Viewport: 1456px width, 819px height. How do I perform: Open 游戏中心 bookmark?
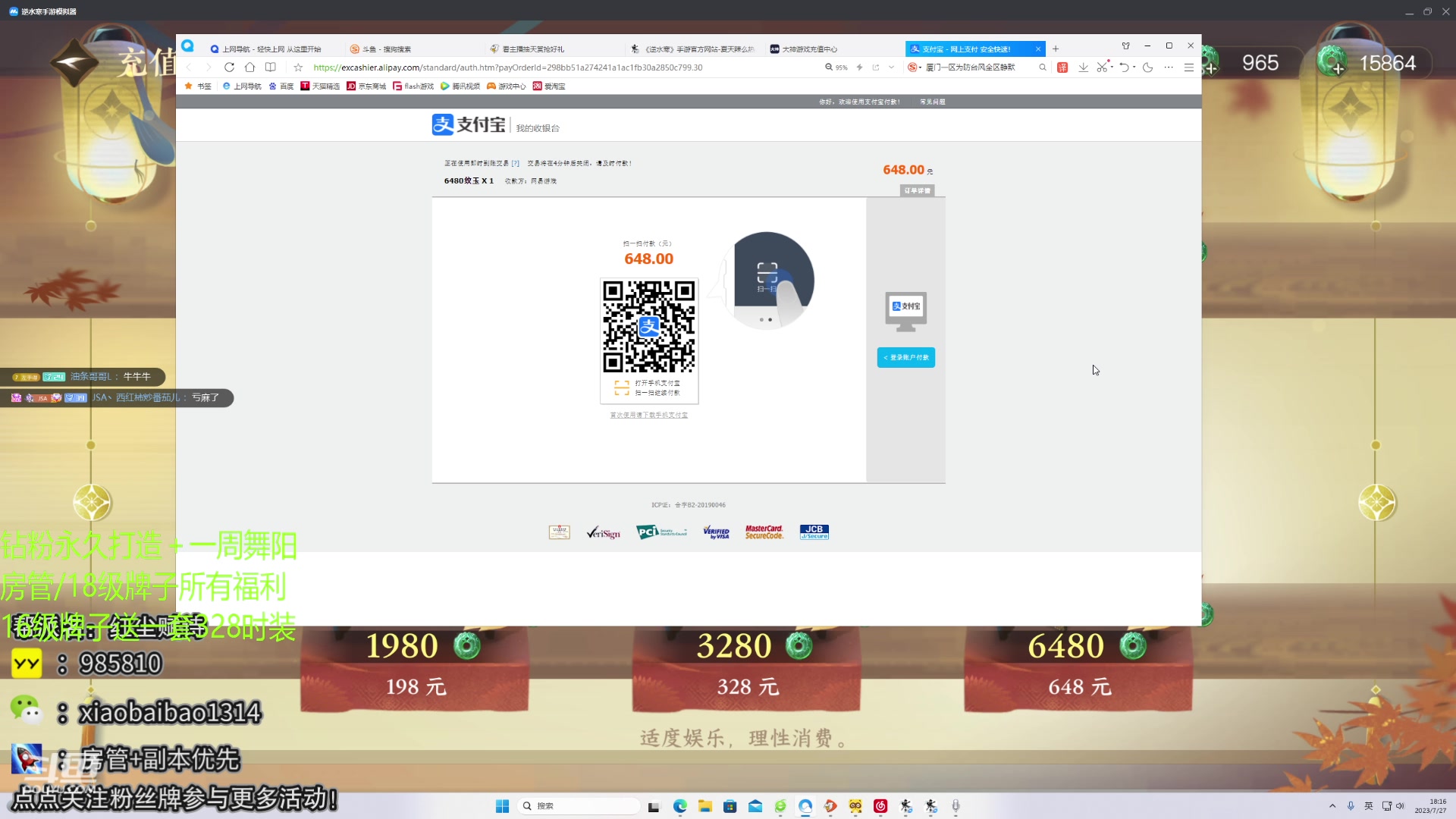pos(507,86)
